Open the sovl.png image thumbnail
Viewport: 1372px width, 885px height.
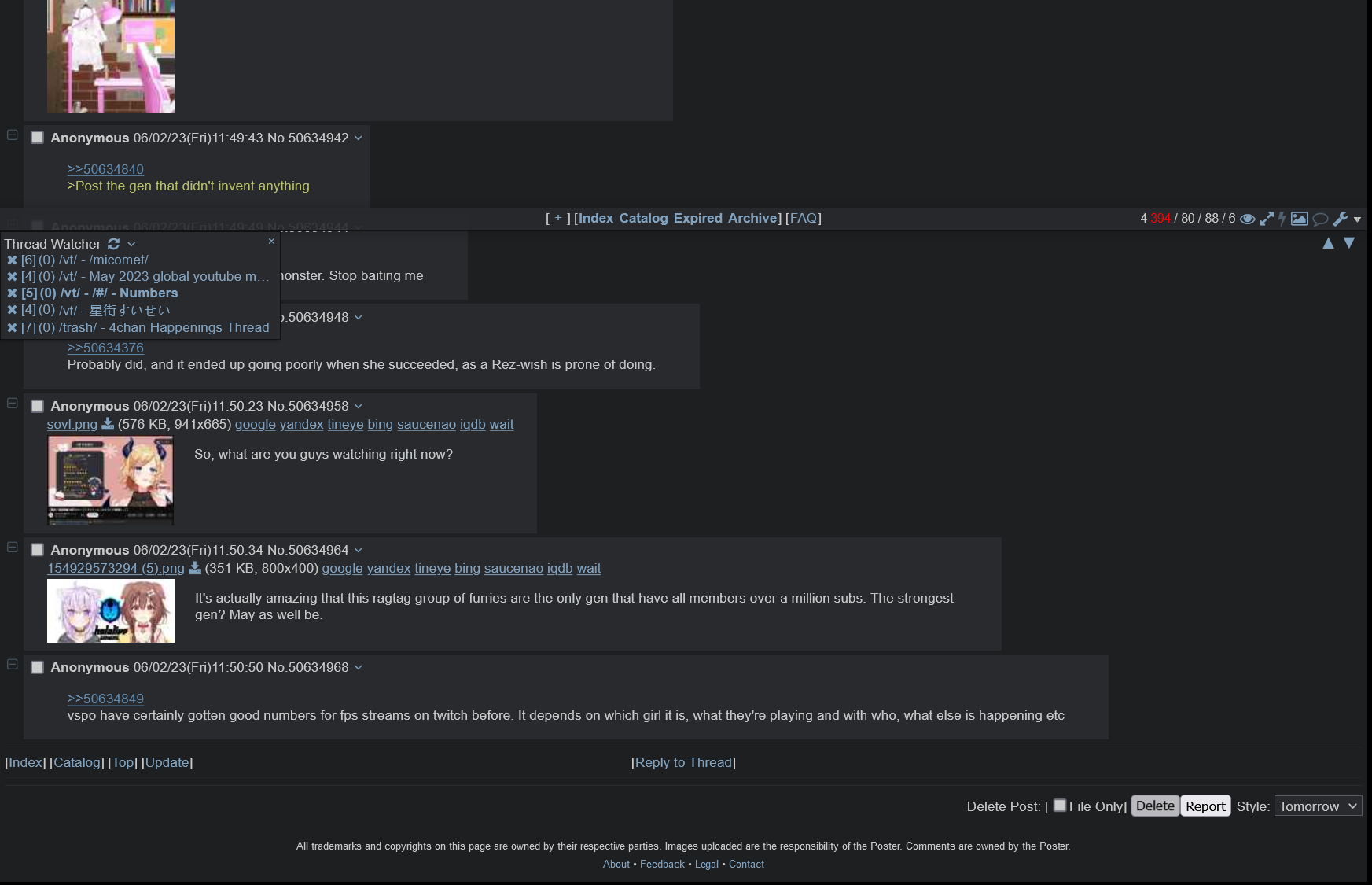pos(111,481)
